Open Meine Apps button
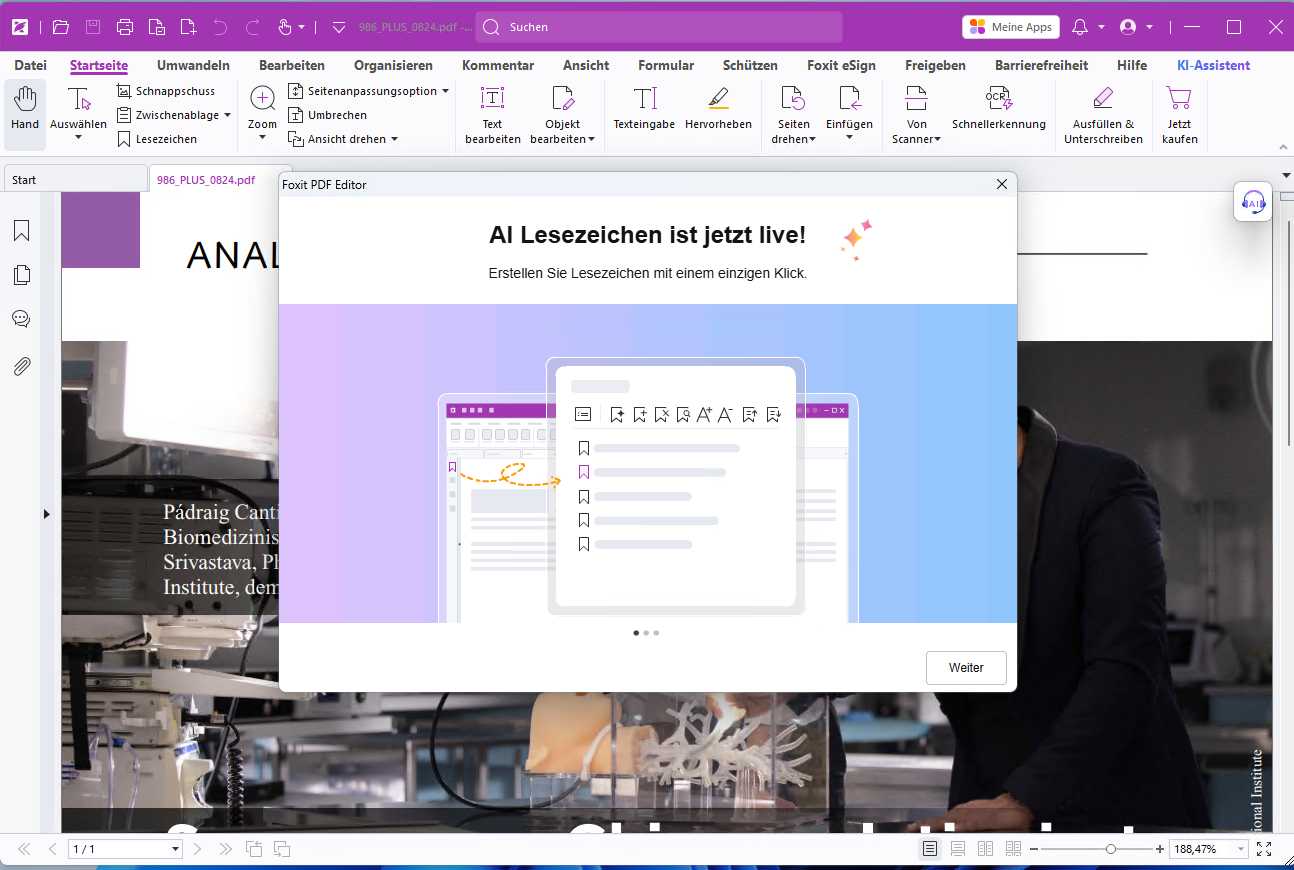 pyautogui.click(x=1010, y=27)
